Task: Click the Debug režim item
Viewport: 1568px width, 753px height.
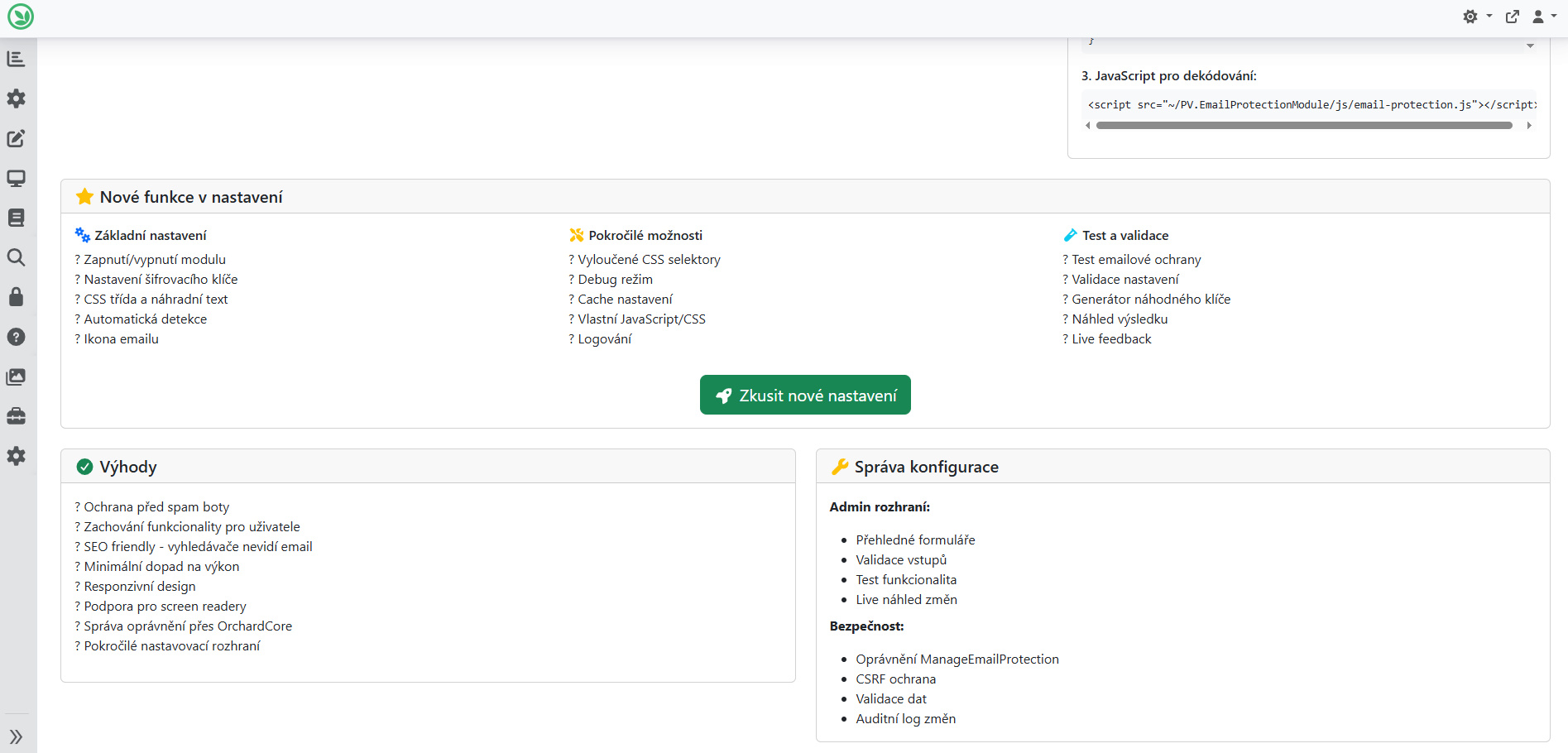Action: click(x=611, y=280)
